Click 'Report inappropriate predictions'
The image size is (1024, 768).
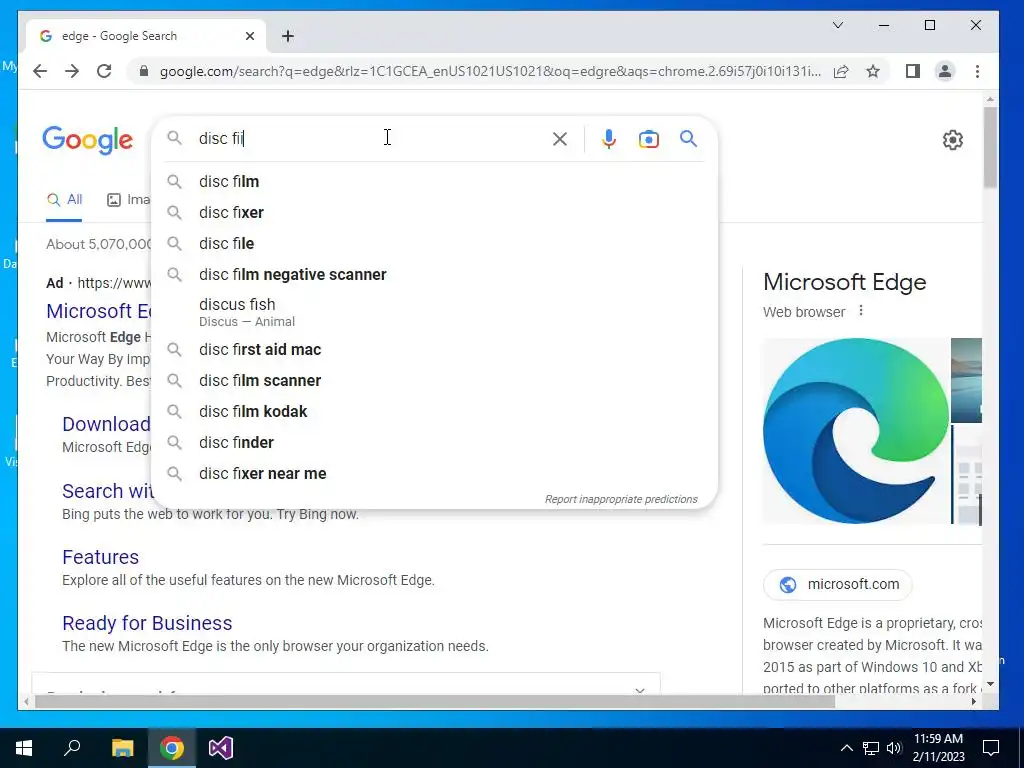click(x=621, y=499)
